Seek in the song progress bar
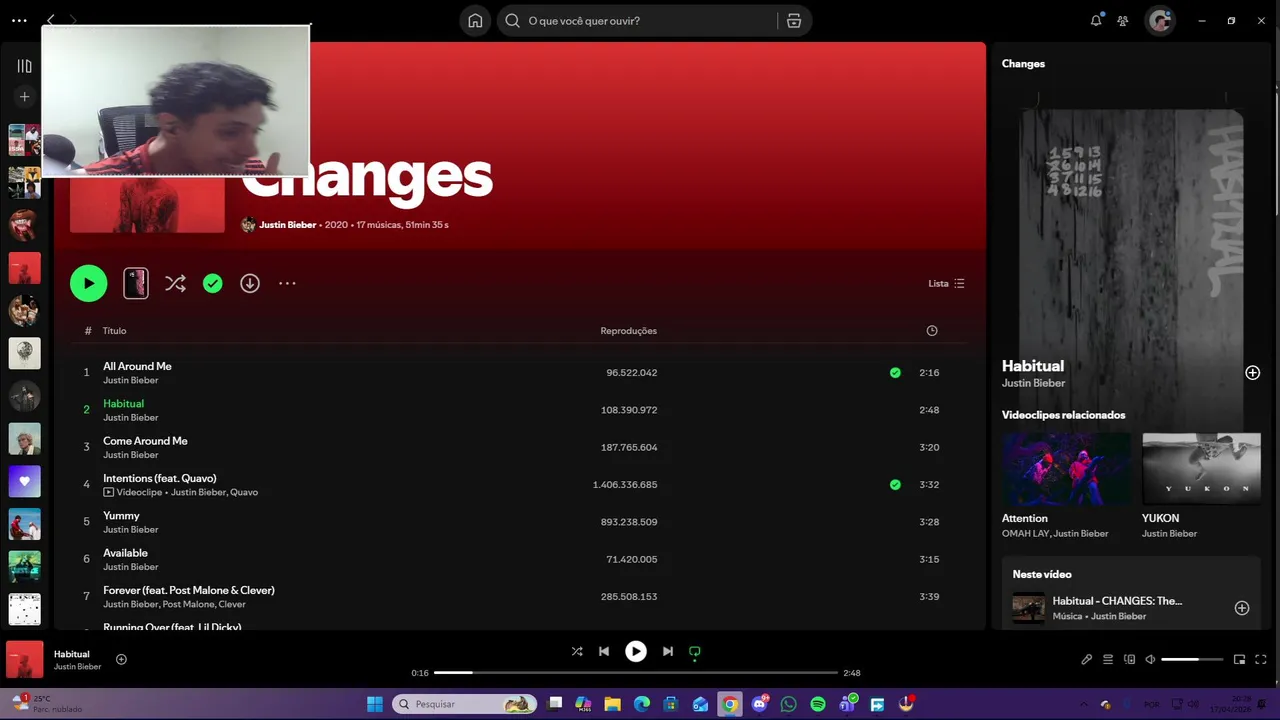Image resolution: width=1280 pixels, height=720 pixels. [x=636, y=673]
